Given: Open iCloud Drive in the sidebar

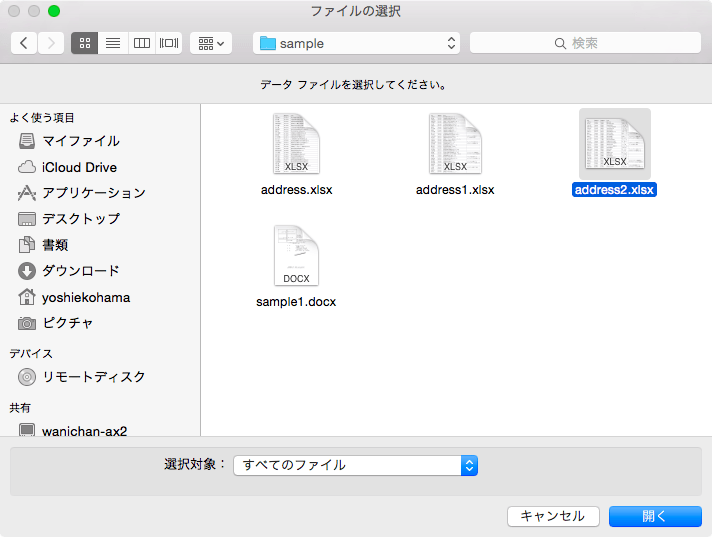Looking at the screenshot, I should pos(79,168).
